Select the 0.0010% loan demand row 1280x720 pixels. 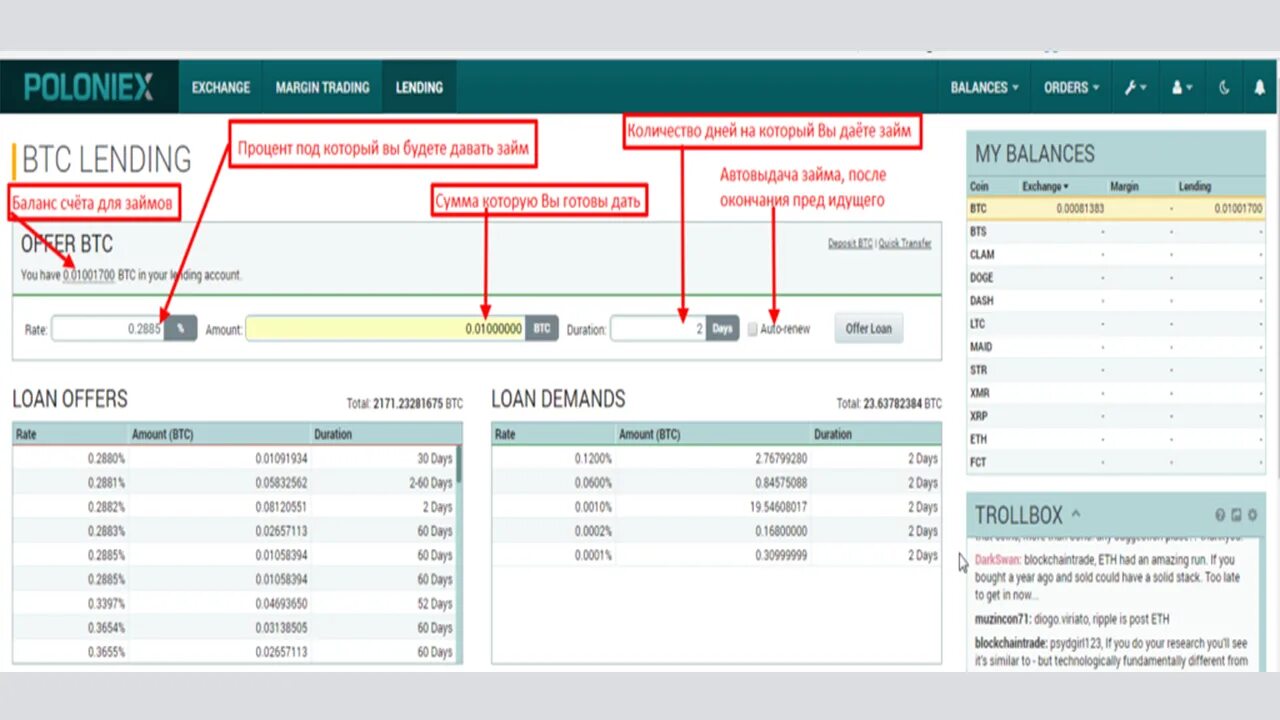click(x=717, y=507)
